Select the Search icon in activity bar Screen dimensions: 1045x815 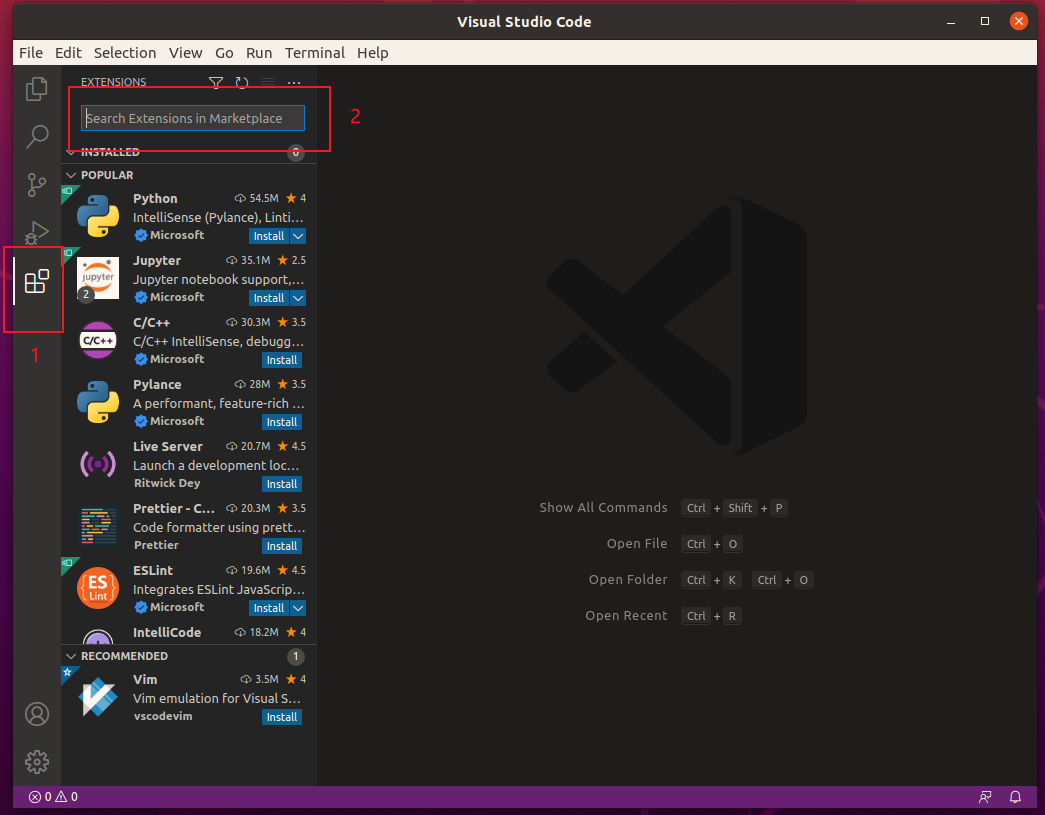pos(36,136)
